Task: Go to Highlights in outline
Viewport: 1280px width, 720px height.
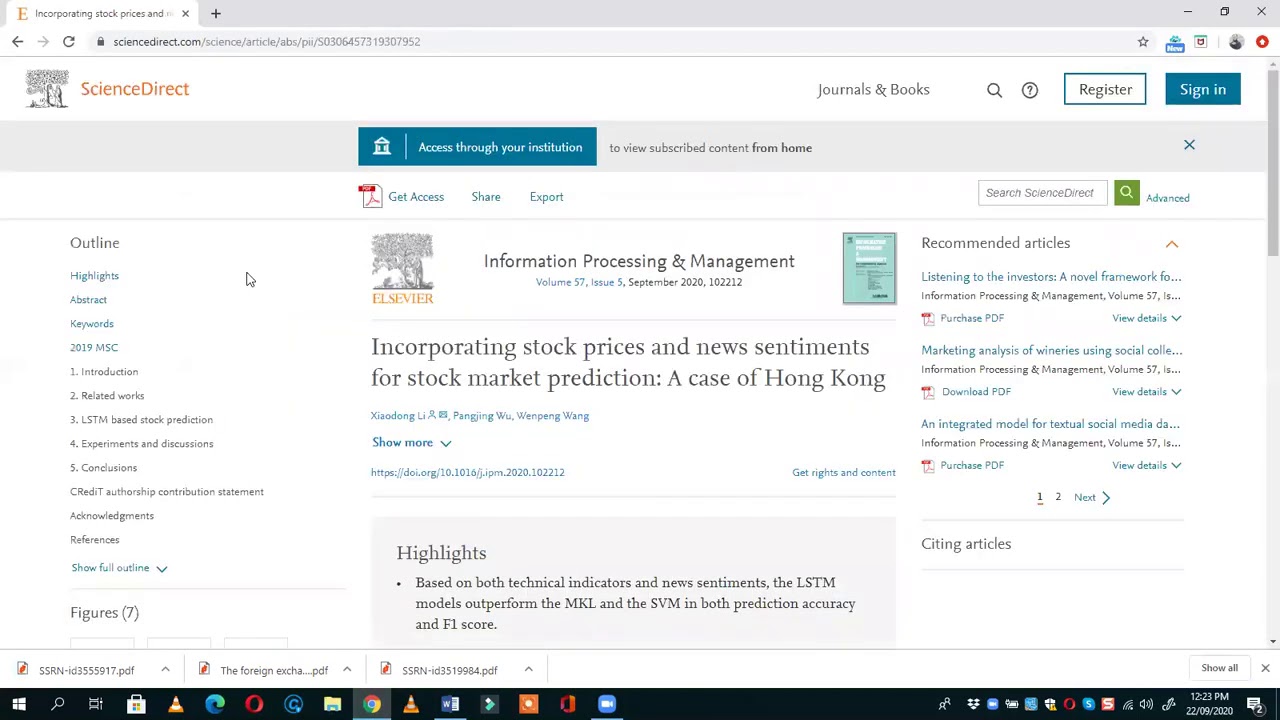Action: [x=94, y=276]
